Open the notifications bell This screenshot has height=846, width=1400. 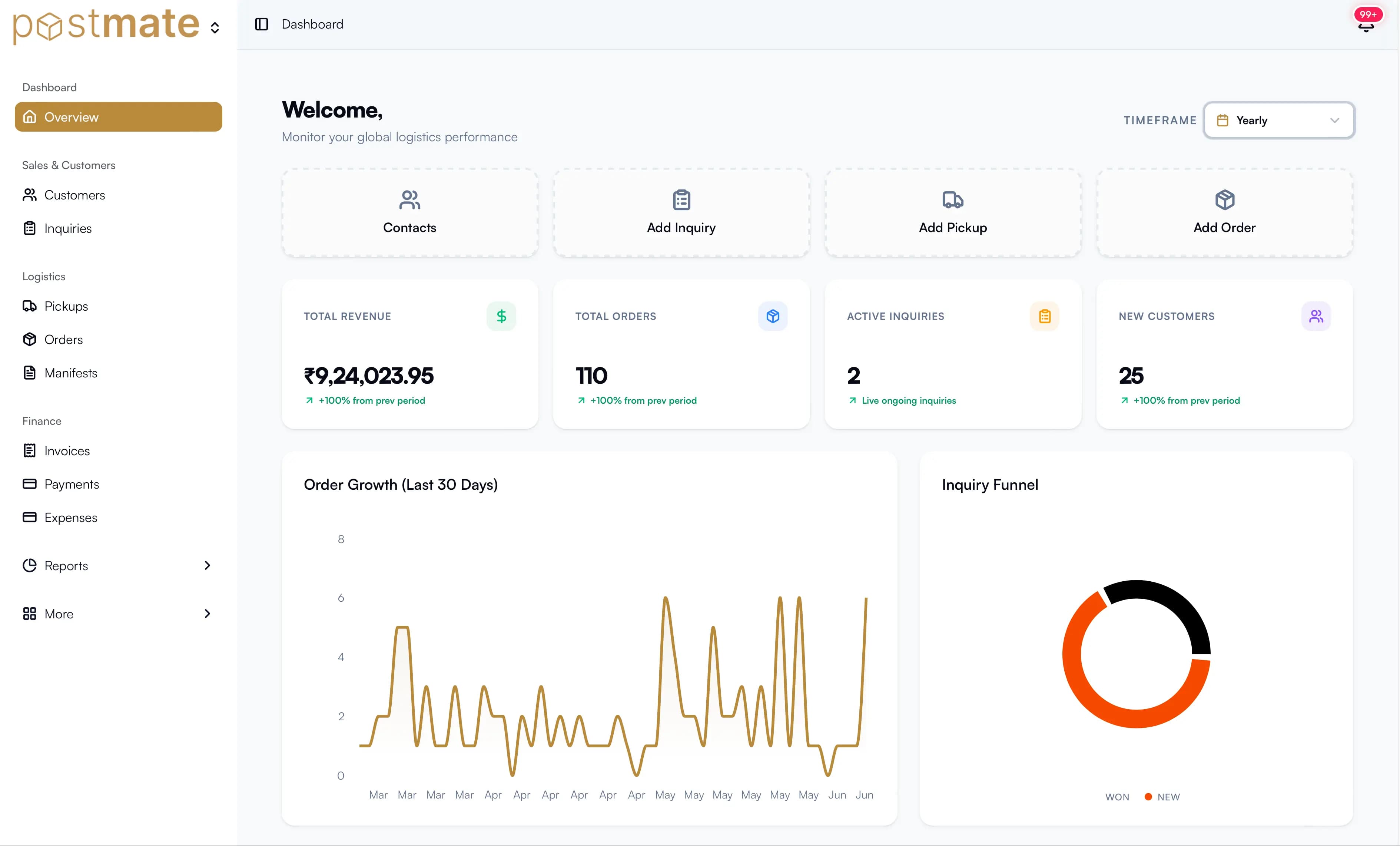coord(1366,27)
